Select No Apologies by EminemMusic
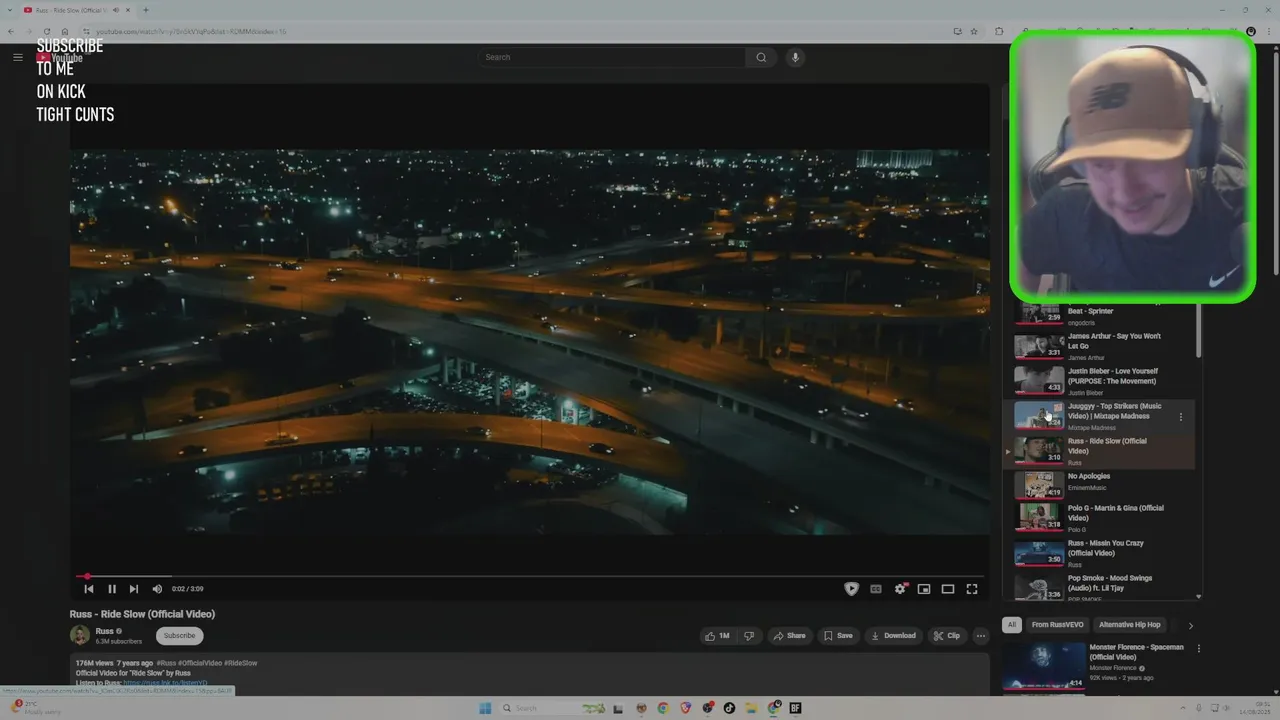This screenshot has width=1280, height=720. pyautogui.click(x=1101, y=485)
